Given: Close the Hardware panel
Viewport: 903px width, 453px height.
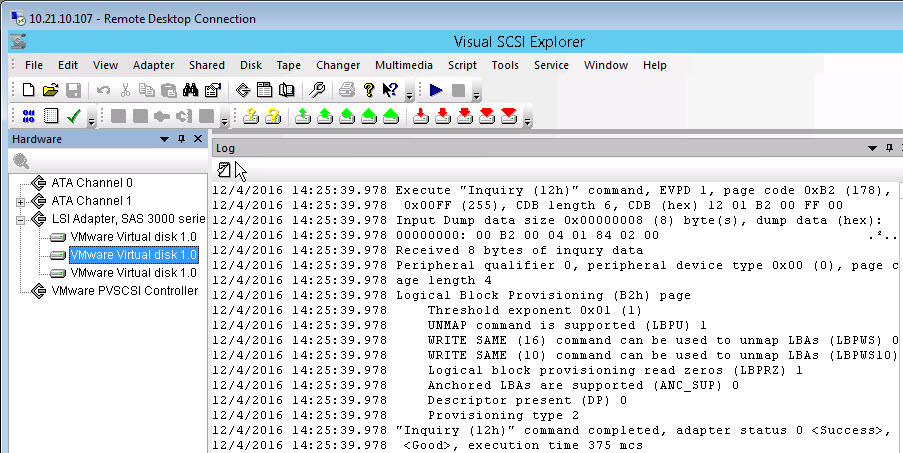Looking at the screenshot, I should tap(198, 139).
